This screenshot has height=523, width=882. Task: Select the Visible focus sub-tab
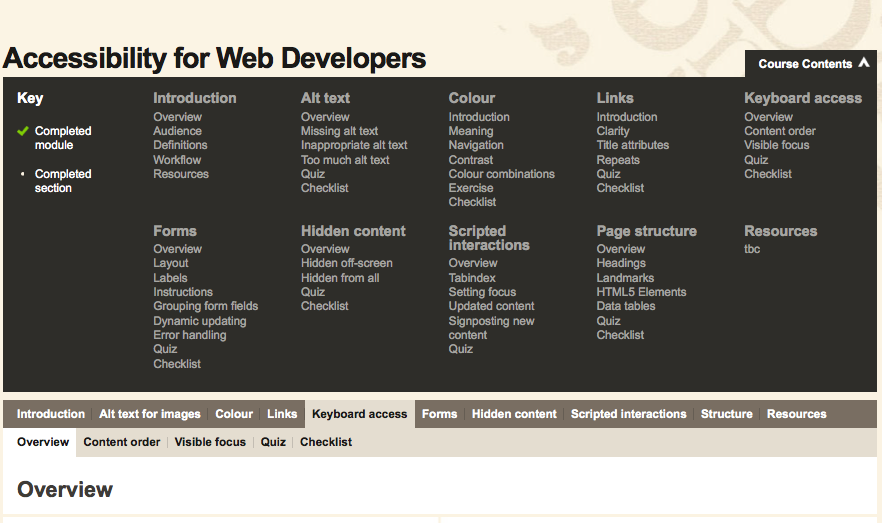coord(210,442)
